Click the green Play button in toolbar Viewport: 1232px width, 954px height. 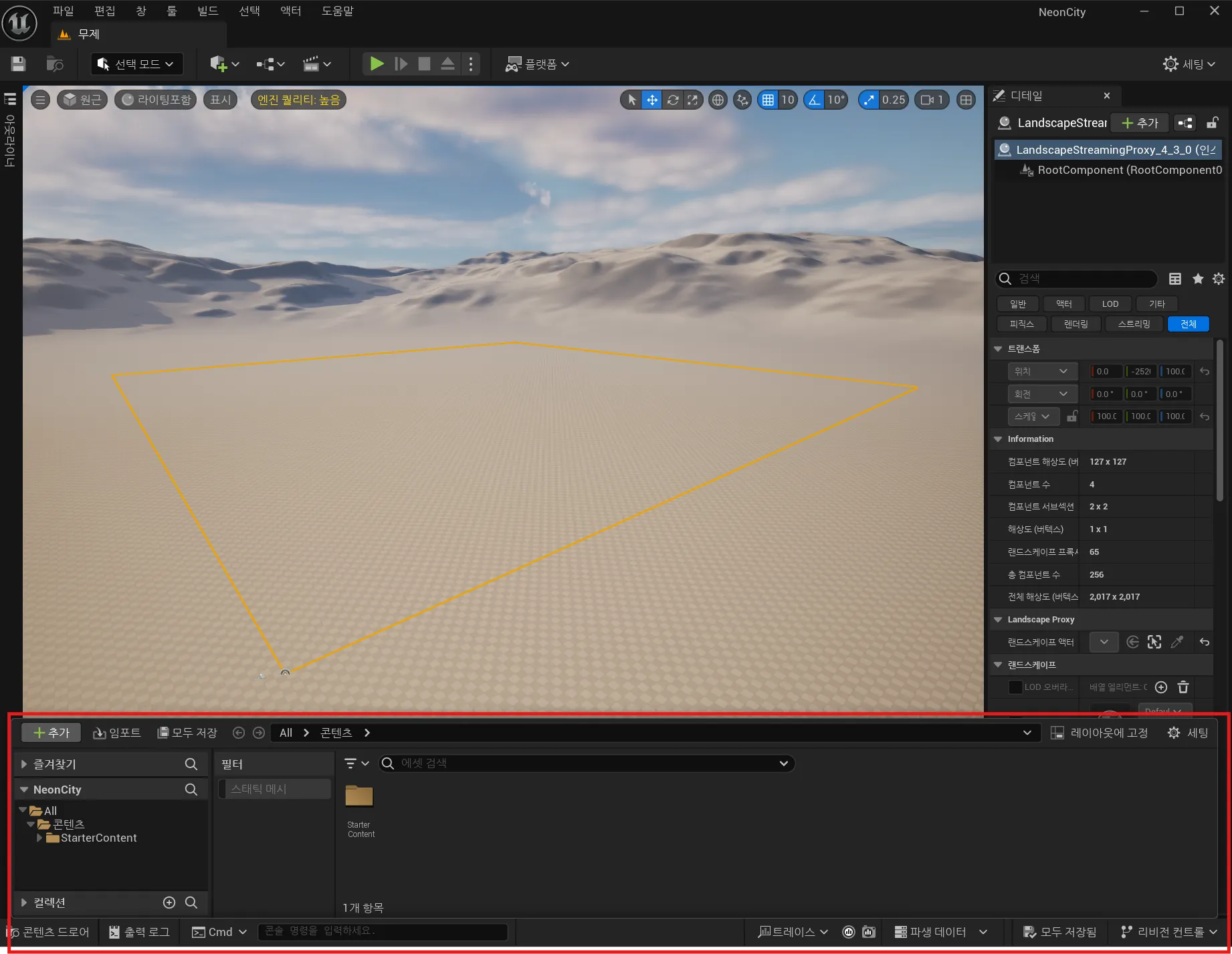pos(377,64)
